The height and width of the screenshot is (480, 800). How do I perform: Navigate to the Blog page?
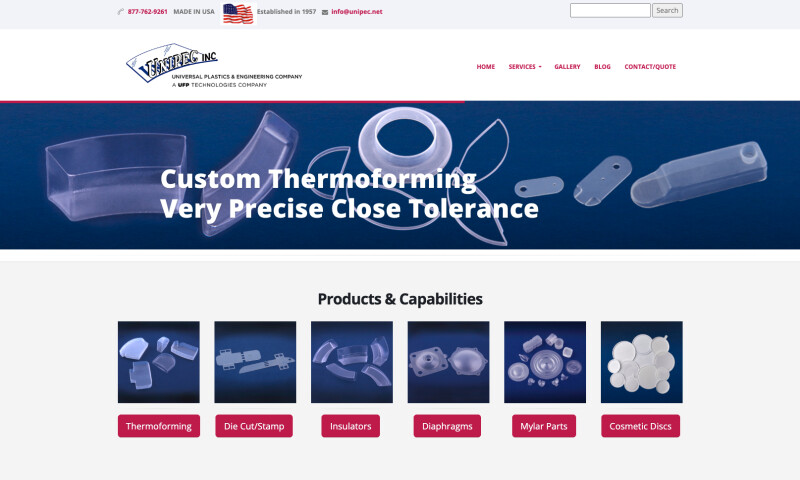[x=602, y=67]
